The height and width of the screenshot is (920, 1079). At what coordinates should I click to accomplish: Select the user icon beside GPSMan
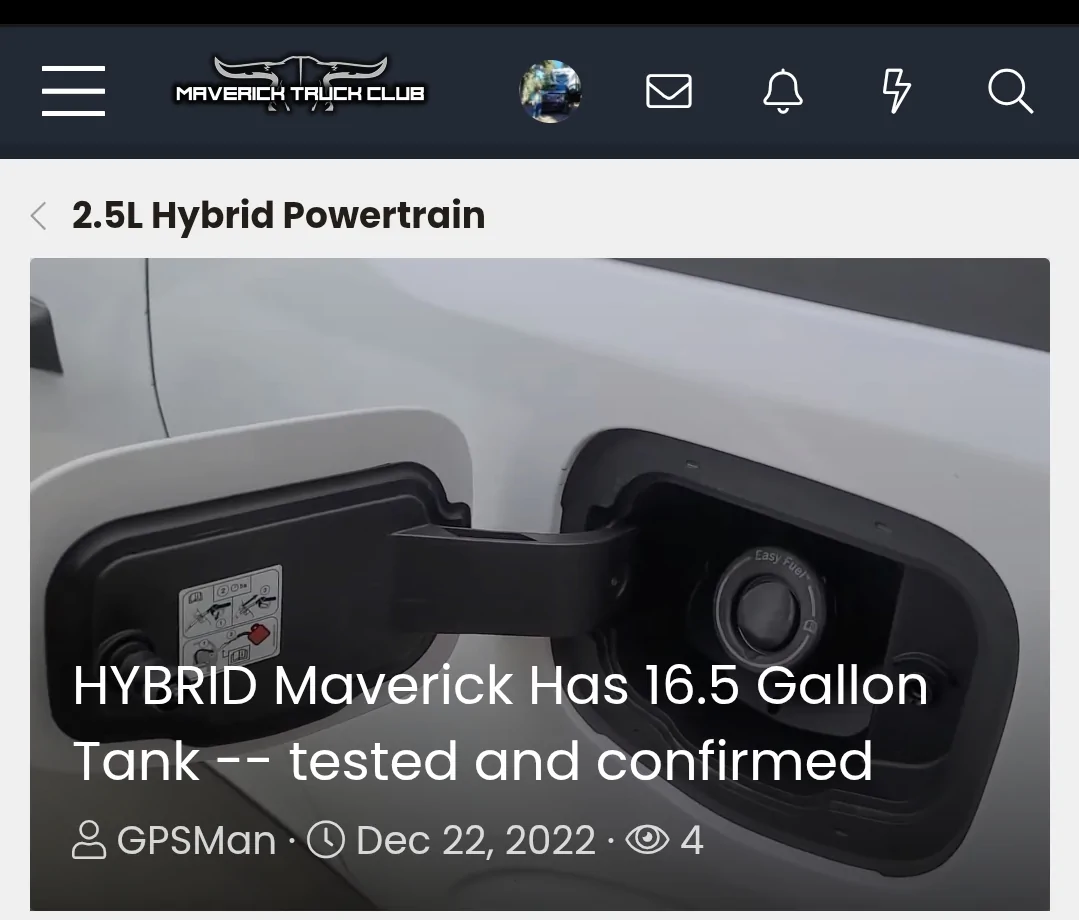pyautogui.click(x=89, y=840)
